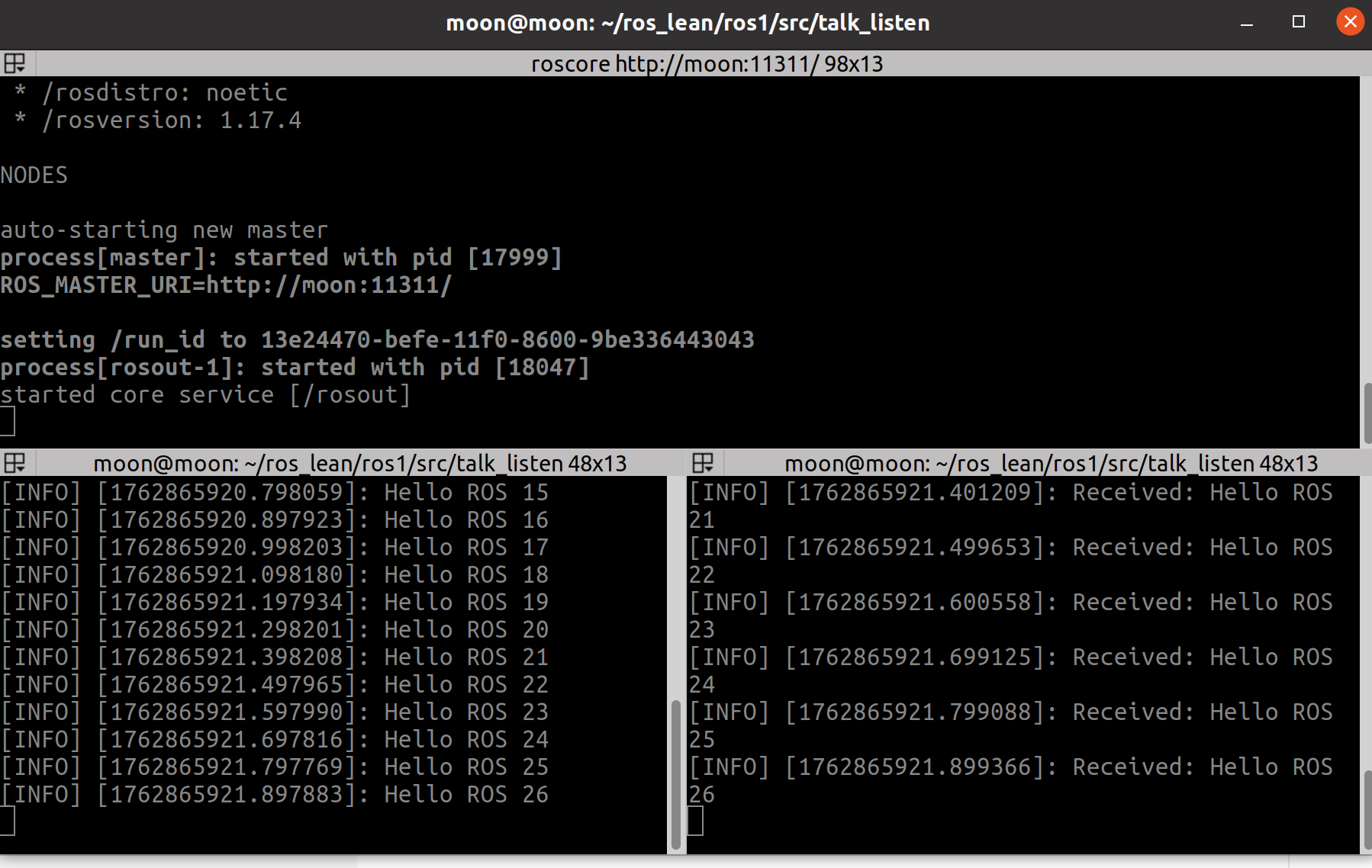Image resolution: width=1372 pixels, height=868 pixels.
Task: Click 'started core service [/rosout]' line
Action: (x=206, y=394)
